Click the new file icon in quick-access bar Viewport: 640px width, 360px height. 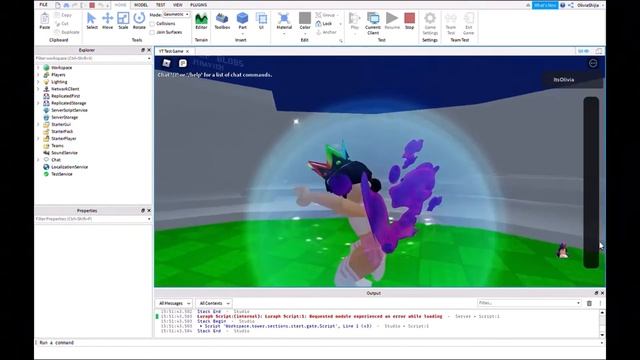pos(58,5)
